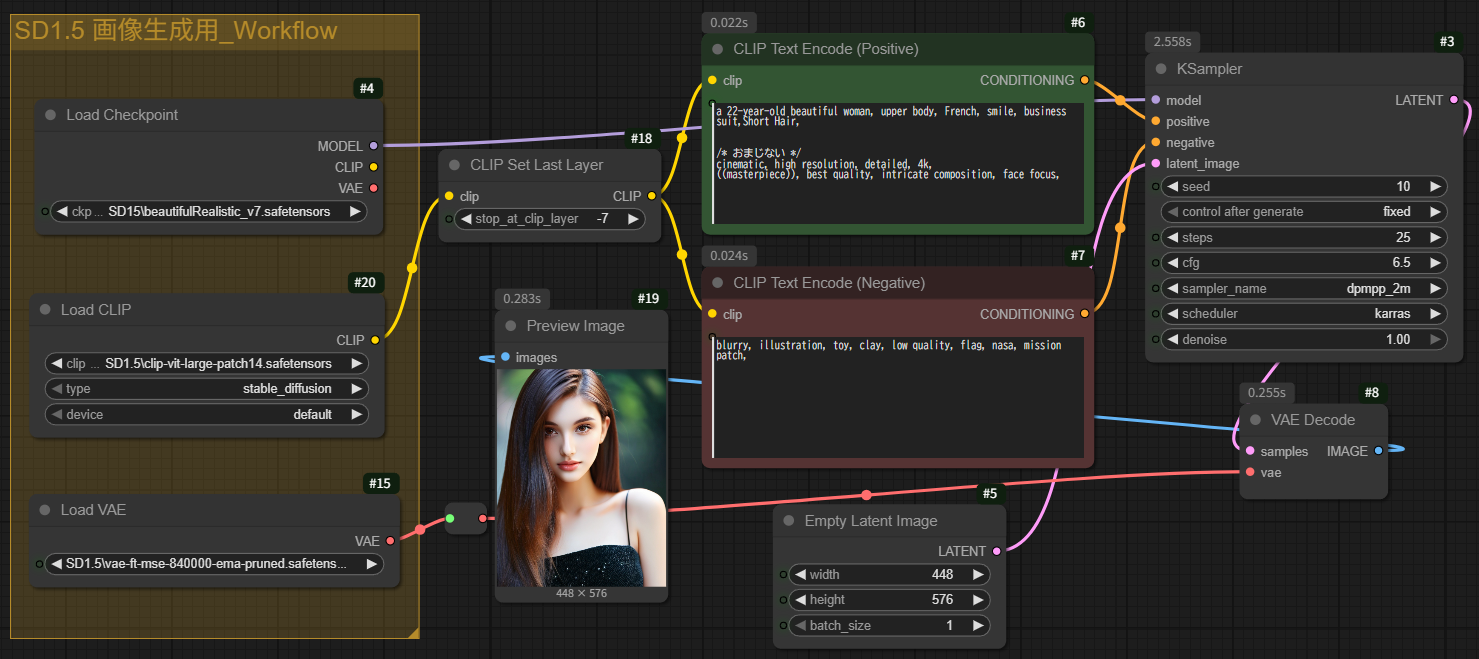Screen dimensions: 1479x659
Task: Click the generated woman preview image
Action: tap(582, 477)
